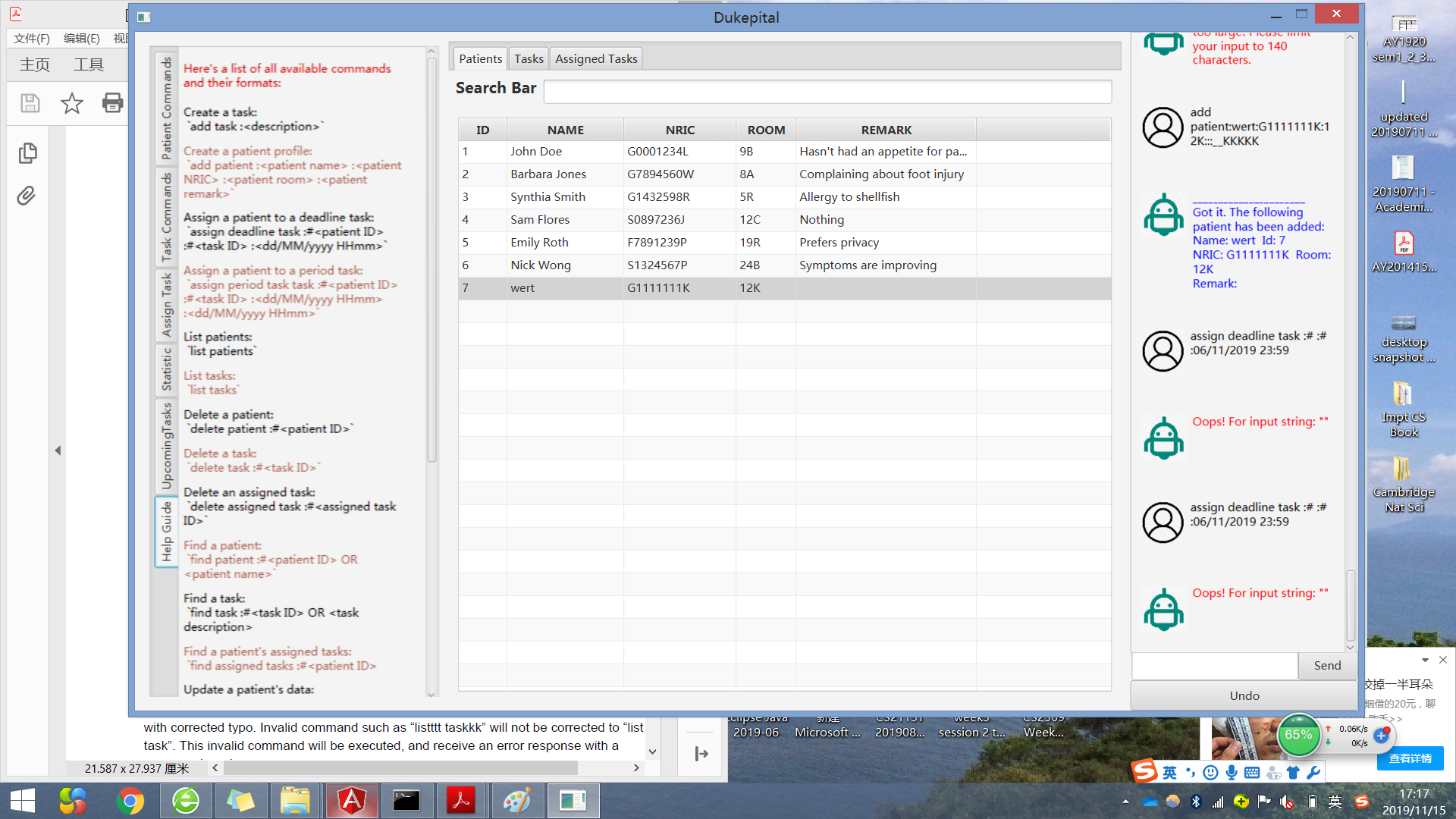The width and height of the screenshot is (1456, 819).
Task: Click the chat panel vertical scrollbar
Action: tap(1351, 605)
